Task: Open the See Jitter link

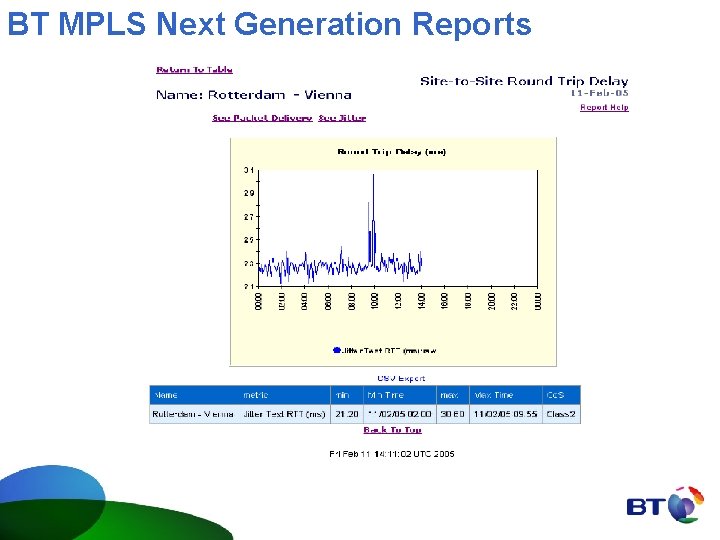Action: pos(342,118)
